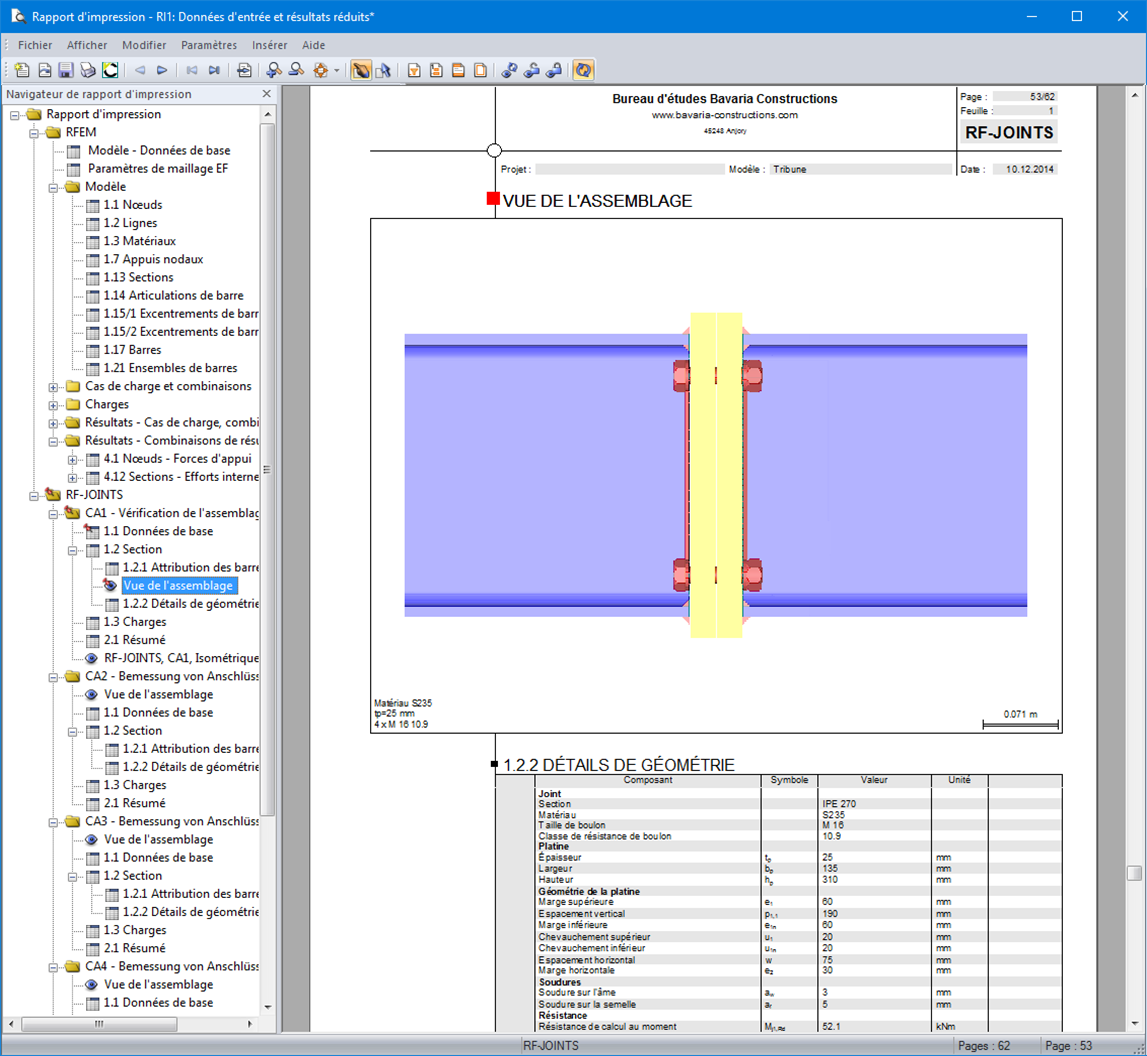Zoom in with magnifier plus icon
1147x1056 pixels.
274,70
